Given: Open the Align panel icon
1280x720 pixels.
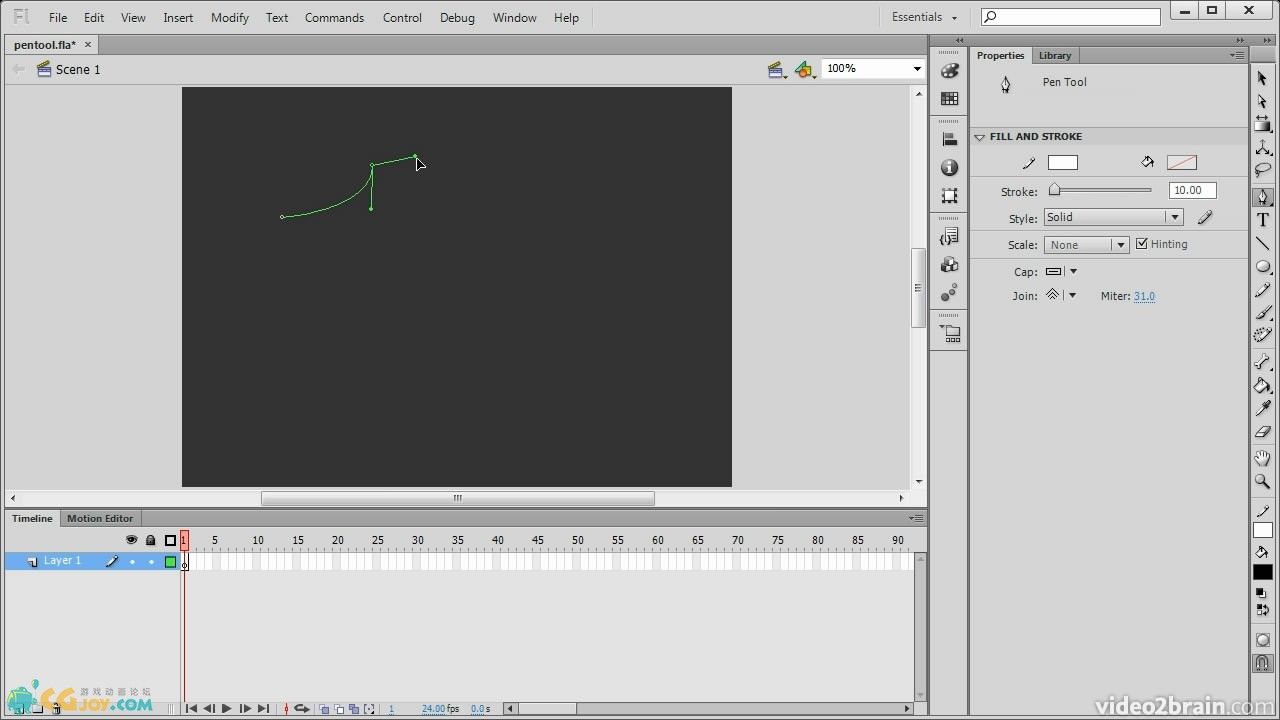Looking at the screenshot, I should point(949,140).
